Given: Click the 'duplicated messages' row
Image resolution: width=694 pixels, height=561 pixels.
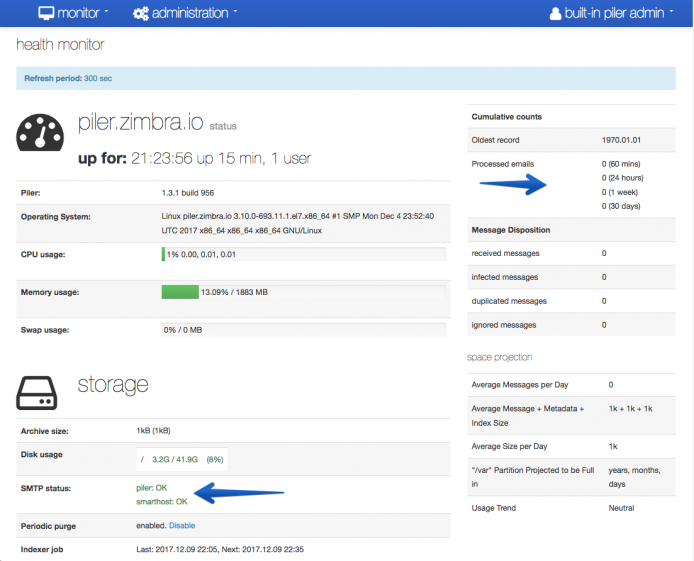Looking at the screenshot, I should [571, 301].
